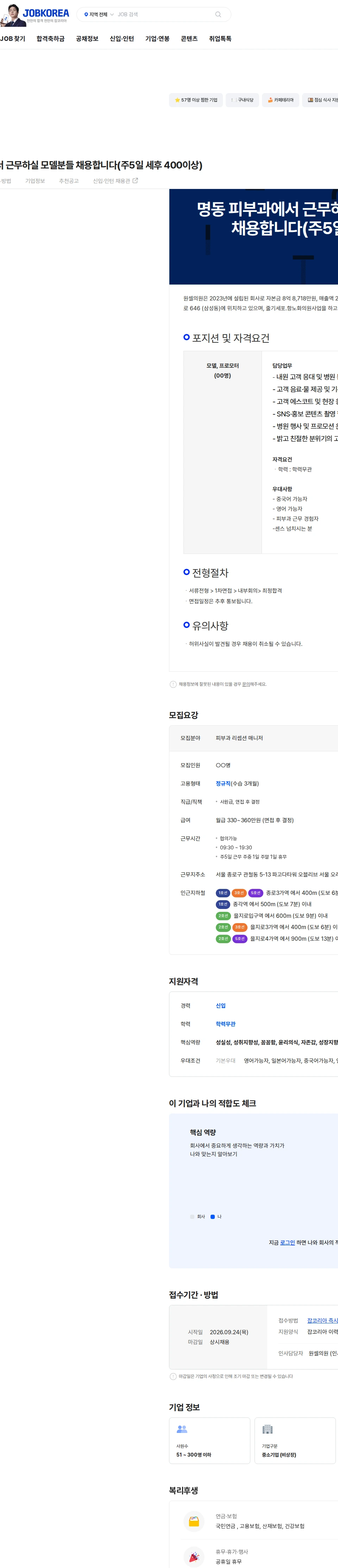This screenshot has width=338, height=1568.
Task: Click the 2호선 badge for 을지로입구역
Action: point(223,915)
